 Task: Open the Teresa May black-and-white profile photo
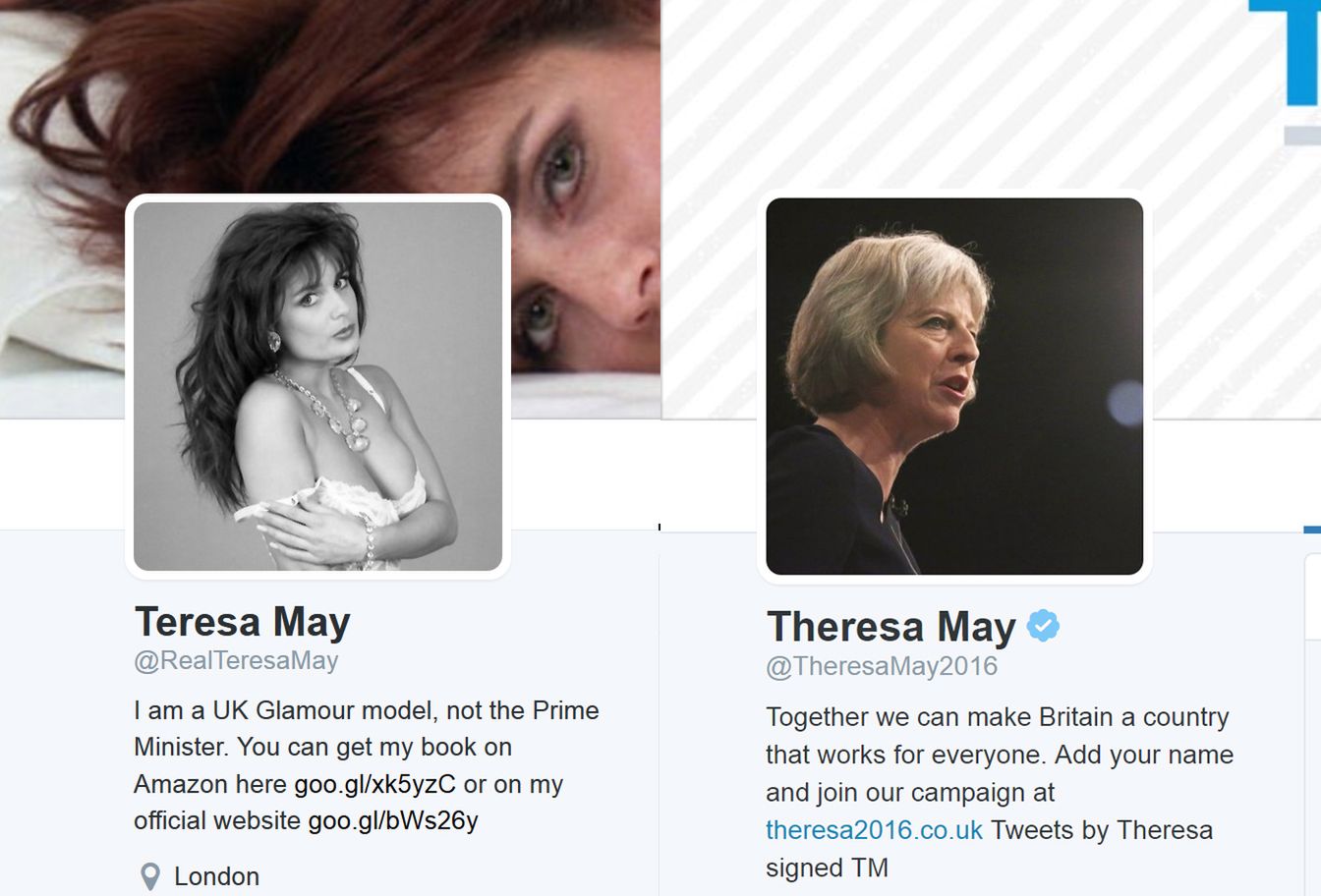point(317,386)
